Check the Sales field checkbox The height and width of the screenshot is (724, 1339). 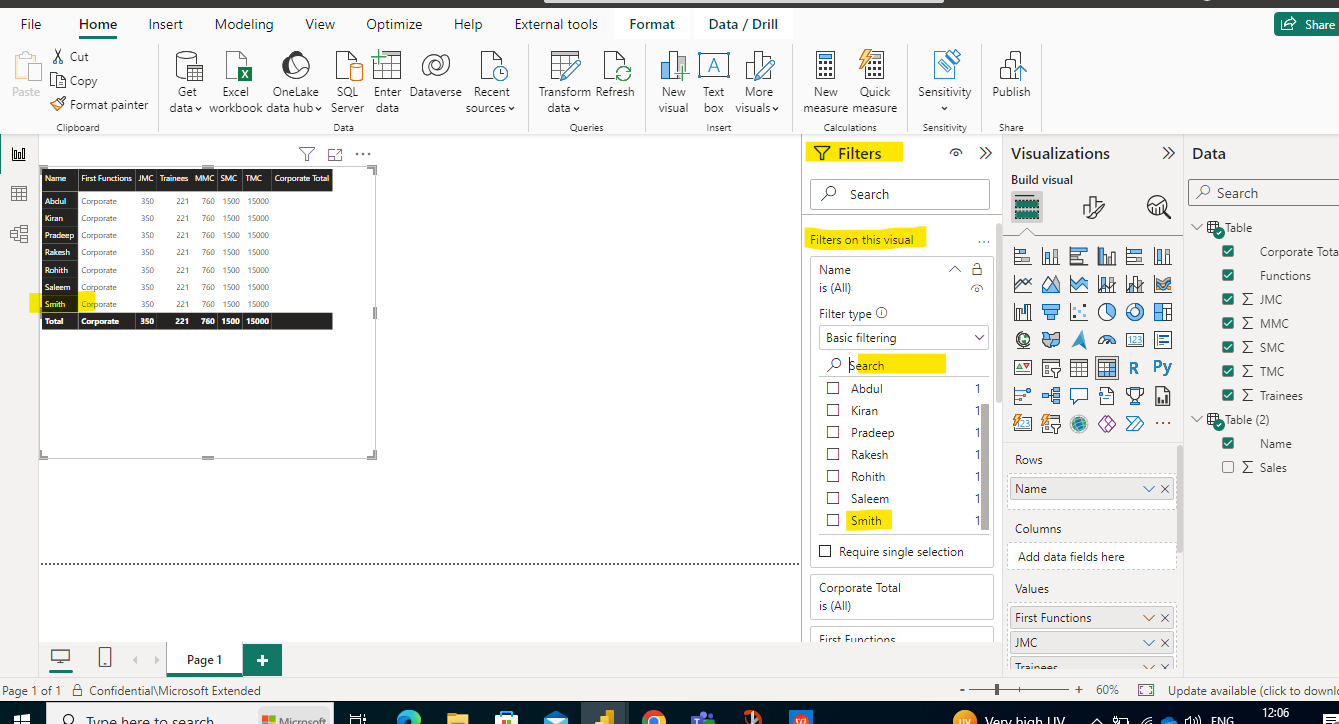coord(1228,467)
